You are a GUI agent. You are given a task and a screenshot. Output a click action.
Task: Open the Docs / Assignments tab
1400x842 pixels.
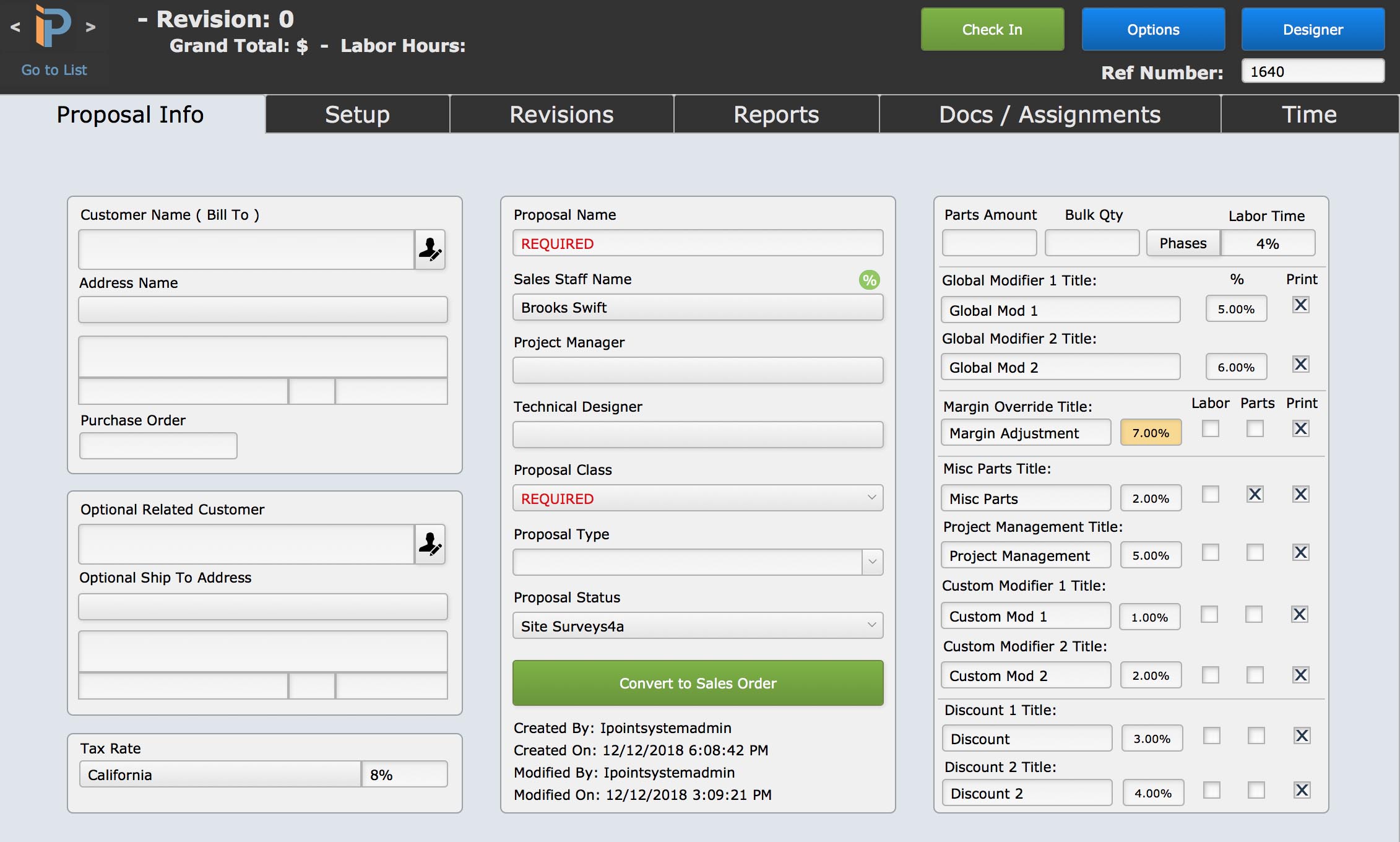click(x=1049, y=115)
